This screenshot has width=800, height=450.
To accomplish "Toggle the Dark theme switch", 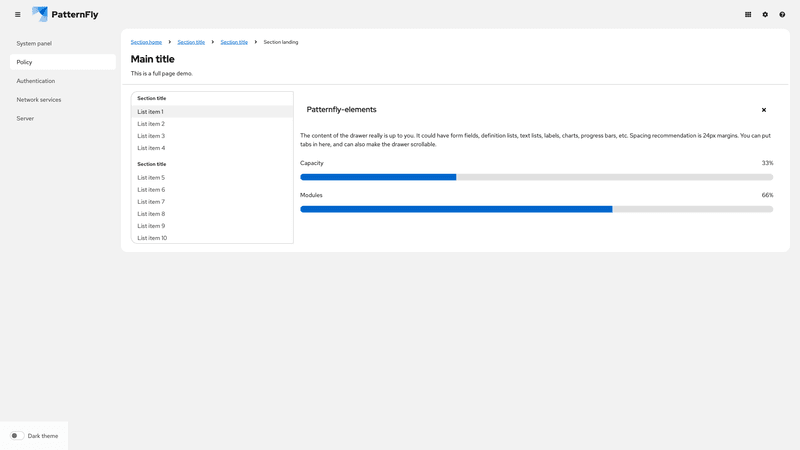I will [x=17, y=436].
